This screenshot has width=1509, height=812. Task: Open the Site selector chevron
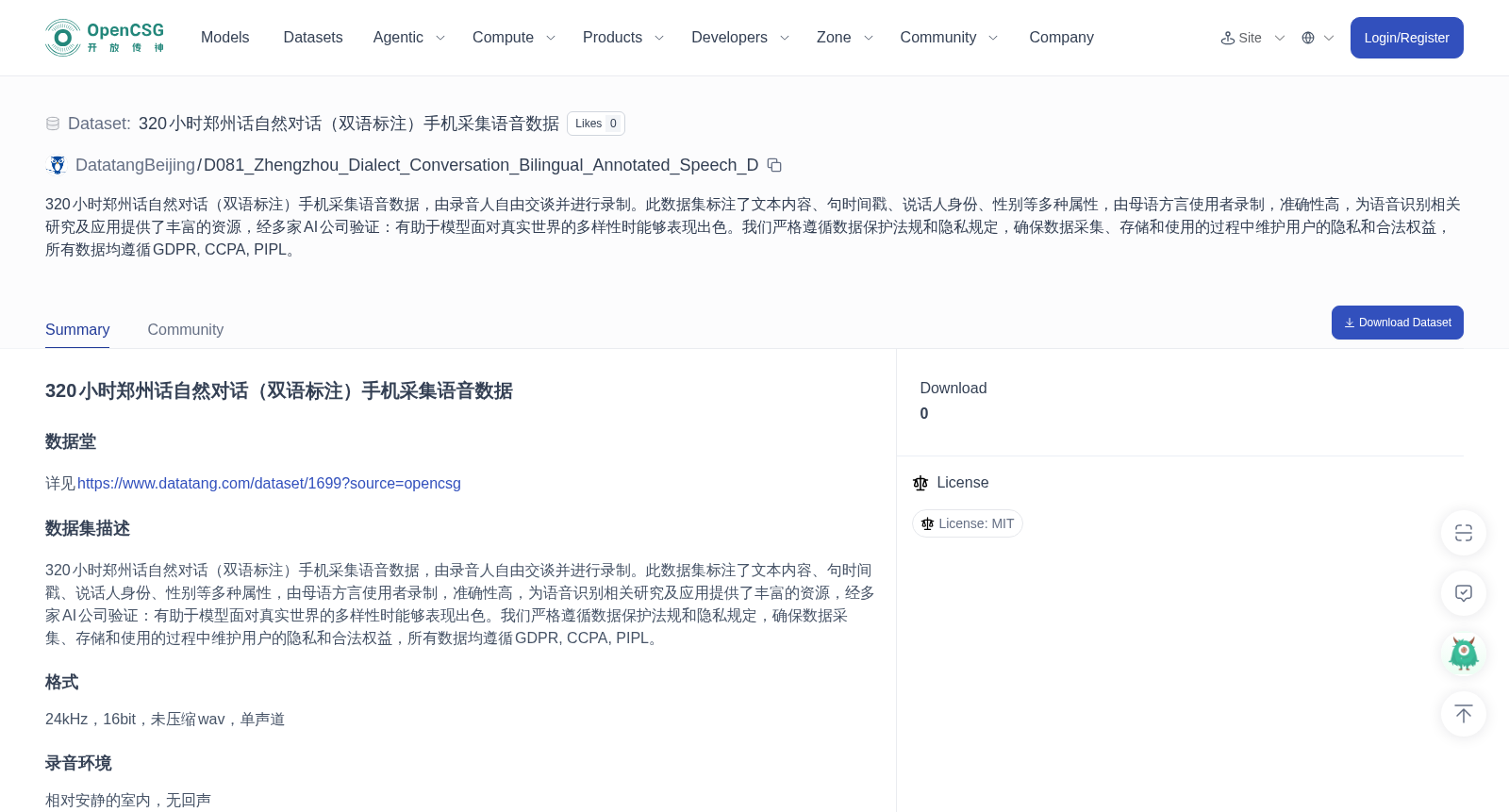coord(1280,38)
